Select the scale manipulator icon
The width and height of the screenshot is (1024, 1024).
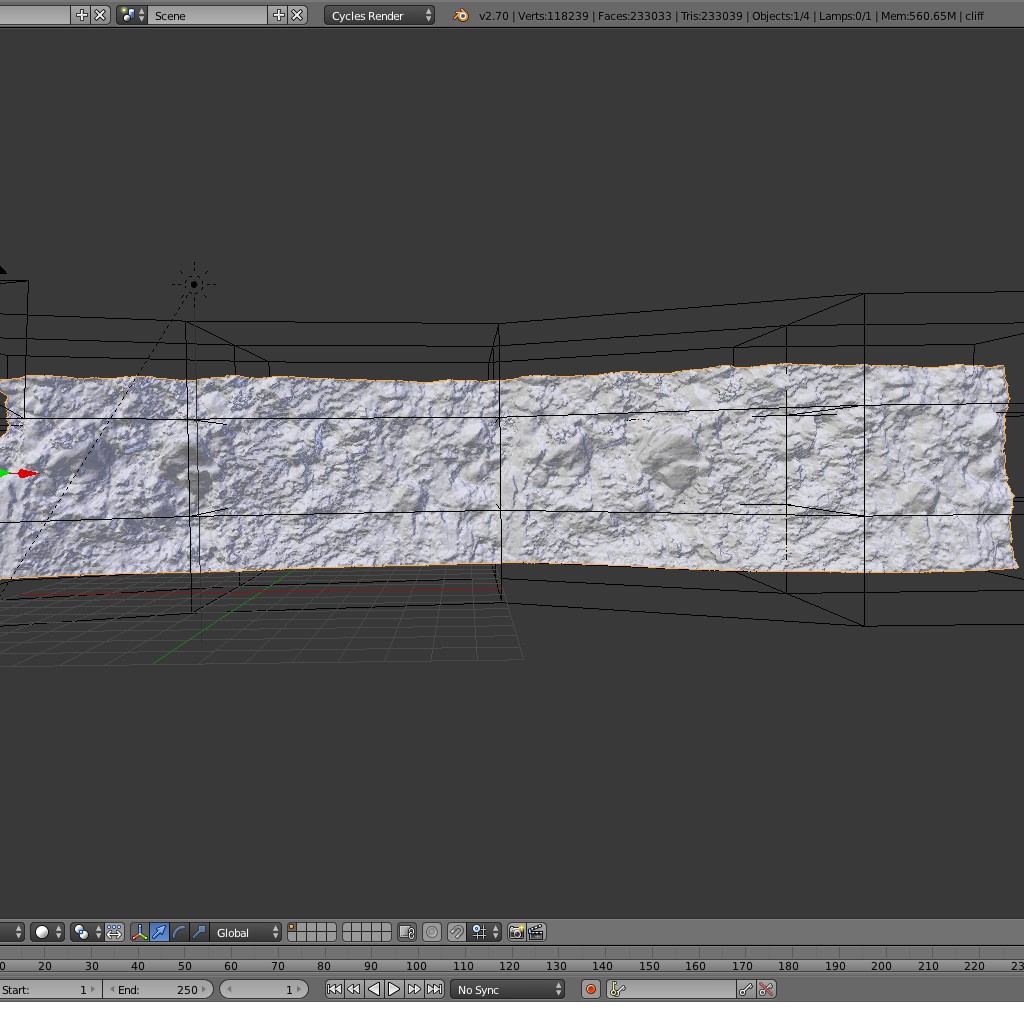pos(200,932)
